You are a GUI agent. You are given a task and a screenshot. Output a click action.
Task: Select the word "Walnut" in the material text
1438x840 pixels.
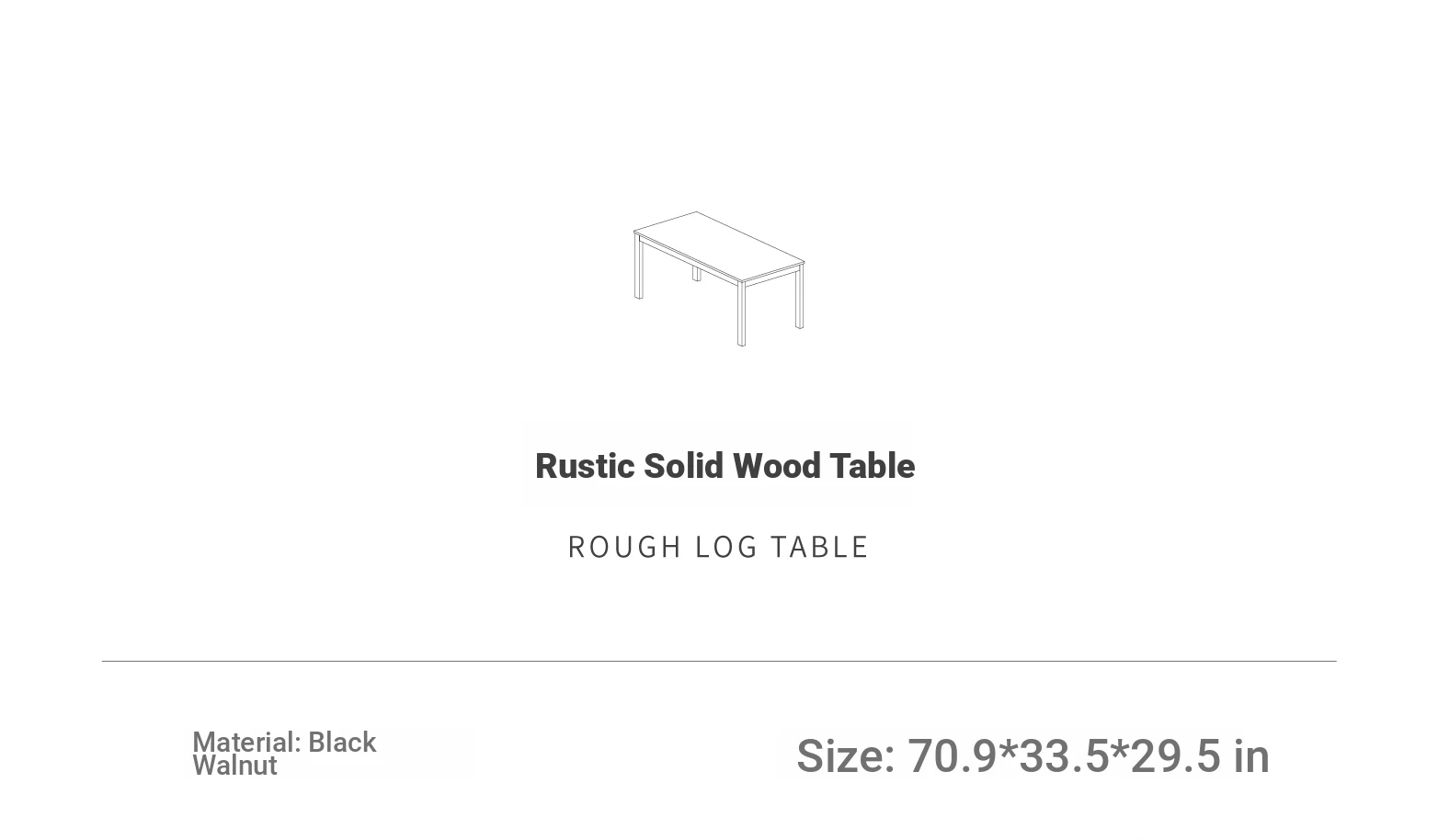[x=234, y=766]
